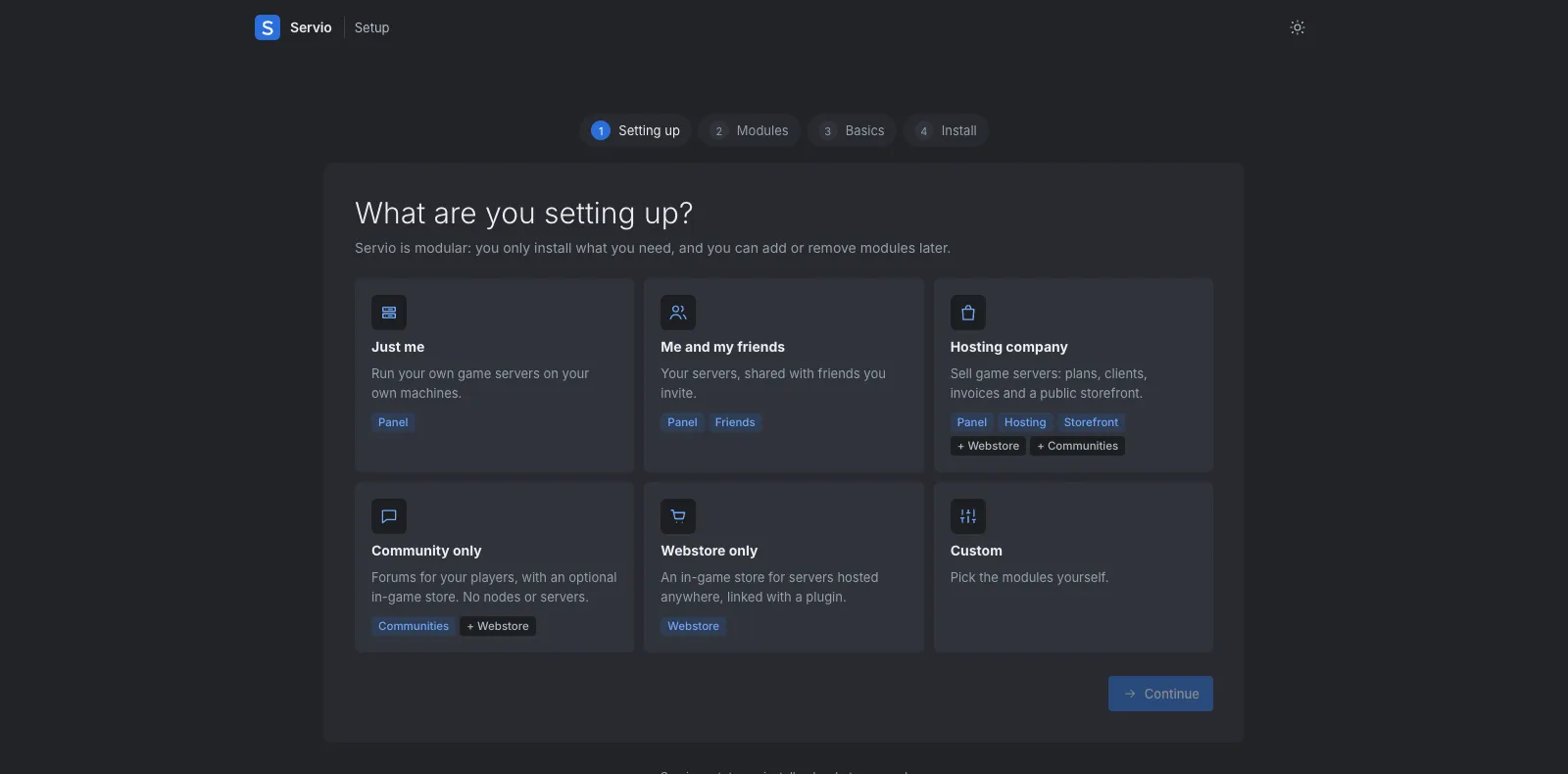
Task: Open the Setting up step tab
Action: [636, 130]
